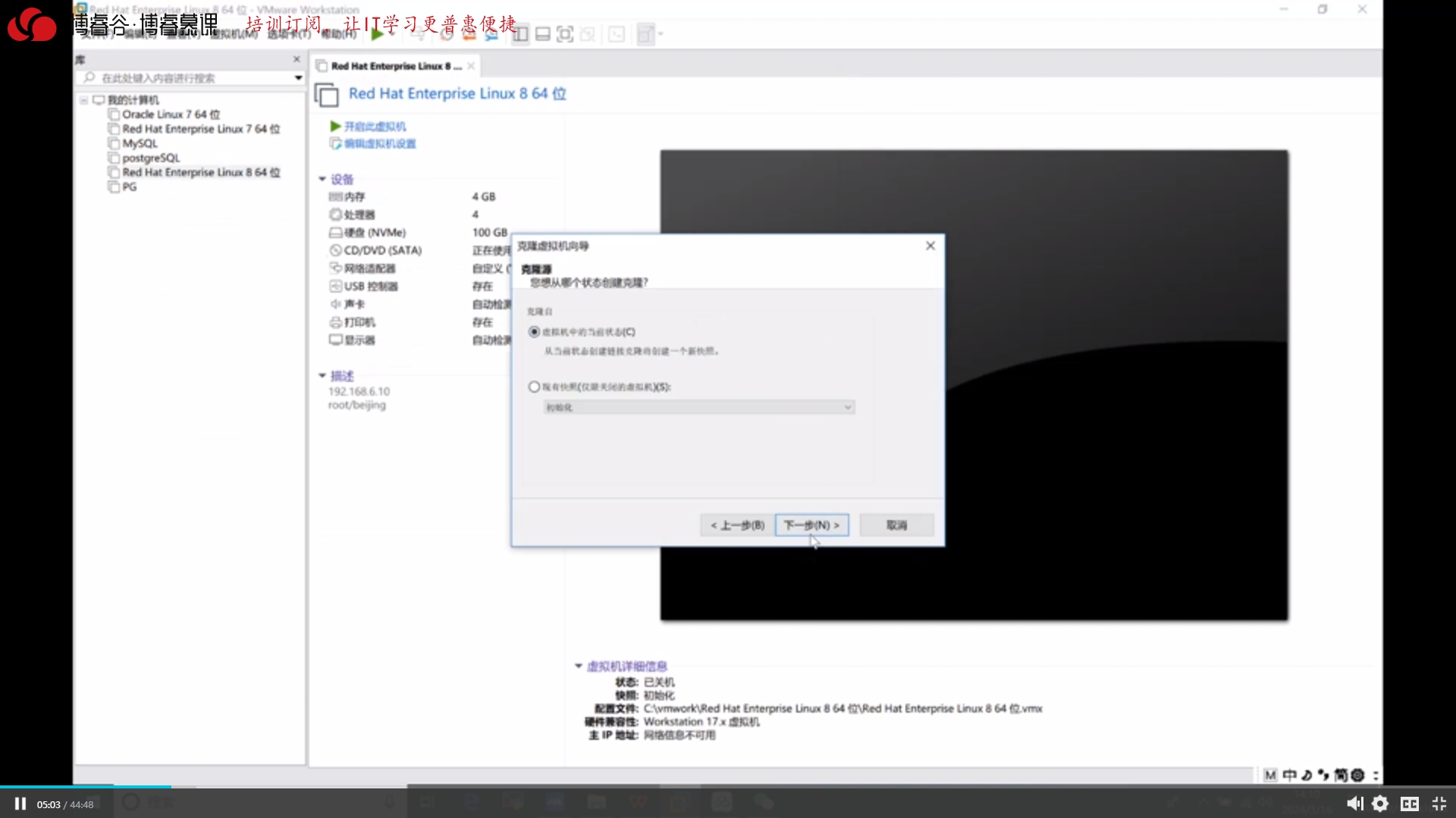
Task: Close the library panel with its X
Action: coord(297,59)
